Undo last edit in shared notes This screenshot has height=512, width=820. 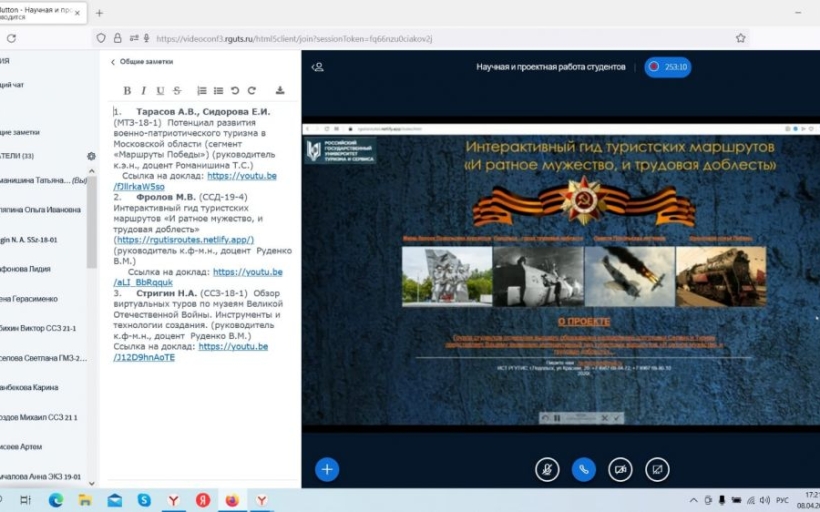tap(235, 90)
